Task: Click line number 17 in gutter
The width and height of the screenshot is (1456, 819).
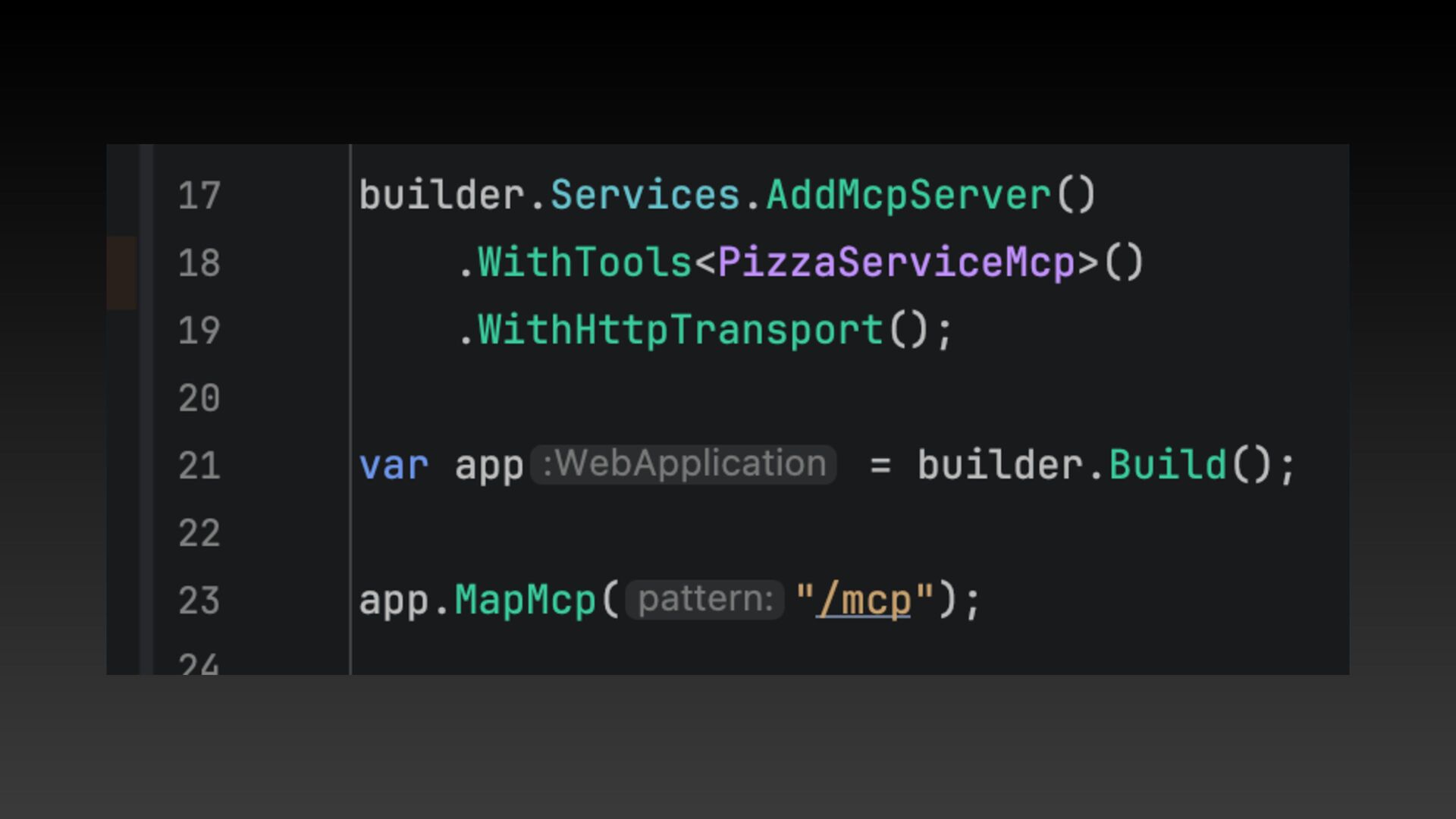Action: point(199,196)
